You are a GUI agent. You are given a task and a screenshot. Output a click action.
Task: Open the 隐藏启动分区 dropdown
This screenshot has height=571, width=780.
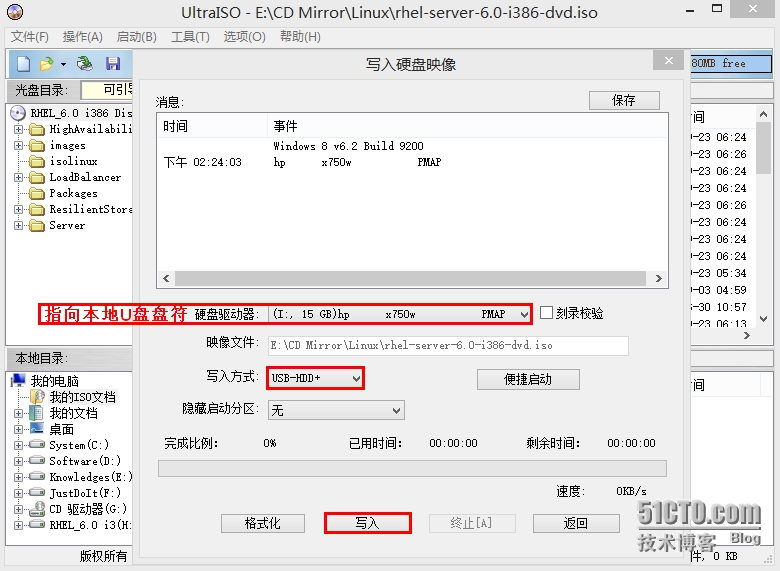coord(336,410)
